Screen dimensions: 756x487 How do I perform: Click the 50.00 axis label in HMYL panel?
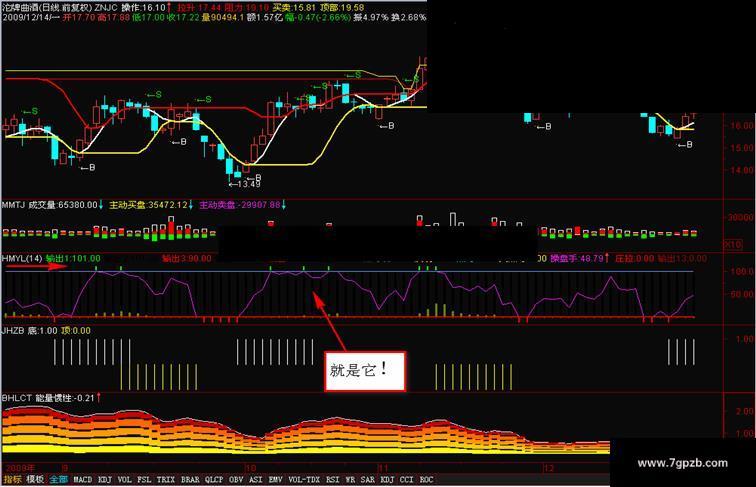(742, 294)
